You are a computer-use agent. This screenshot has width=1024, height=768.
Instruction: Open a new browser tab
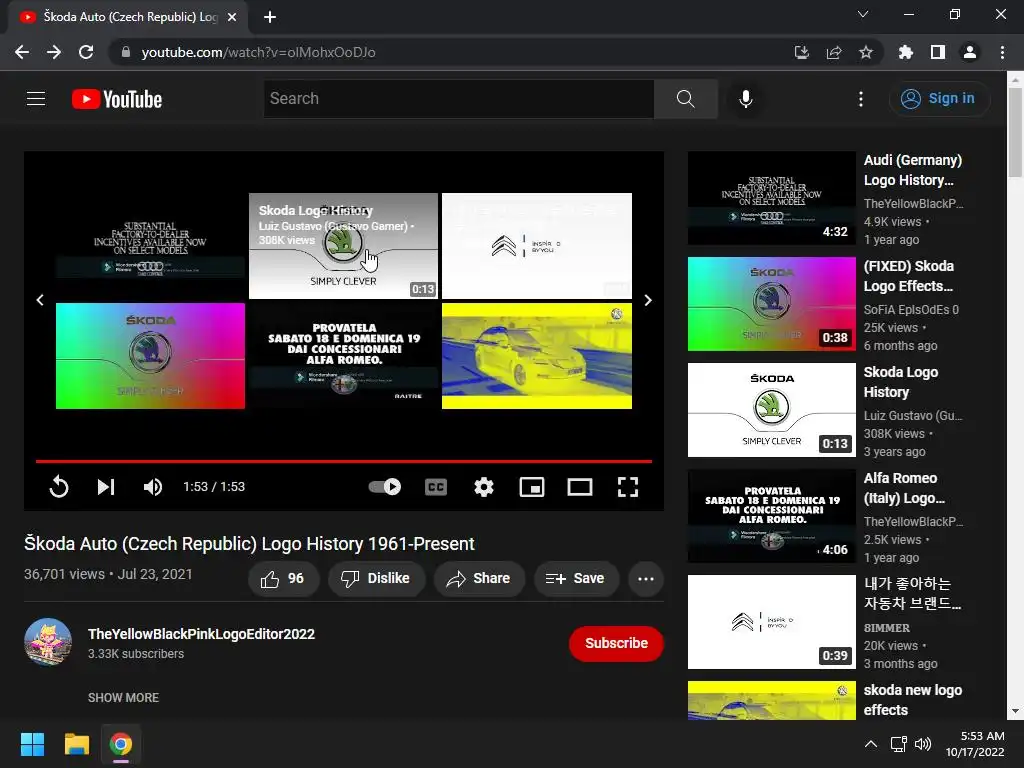[270, 17]
